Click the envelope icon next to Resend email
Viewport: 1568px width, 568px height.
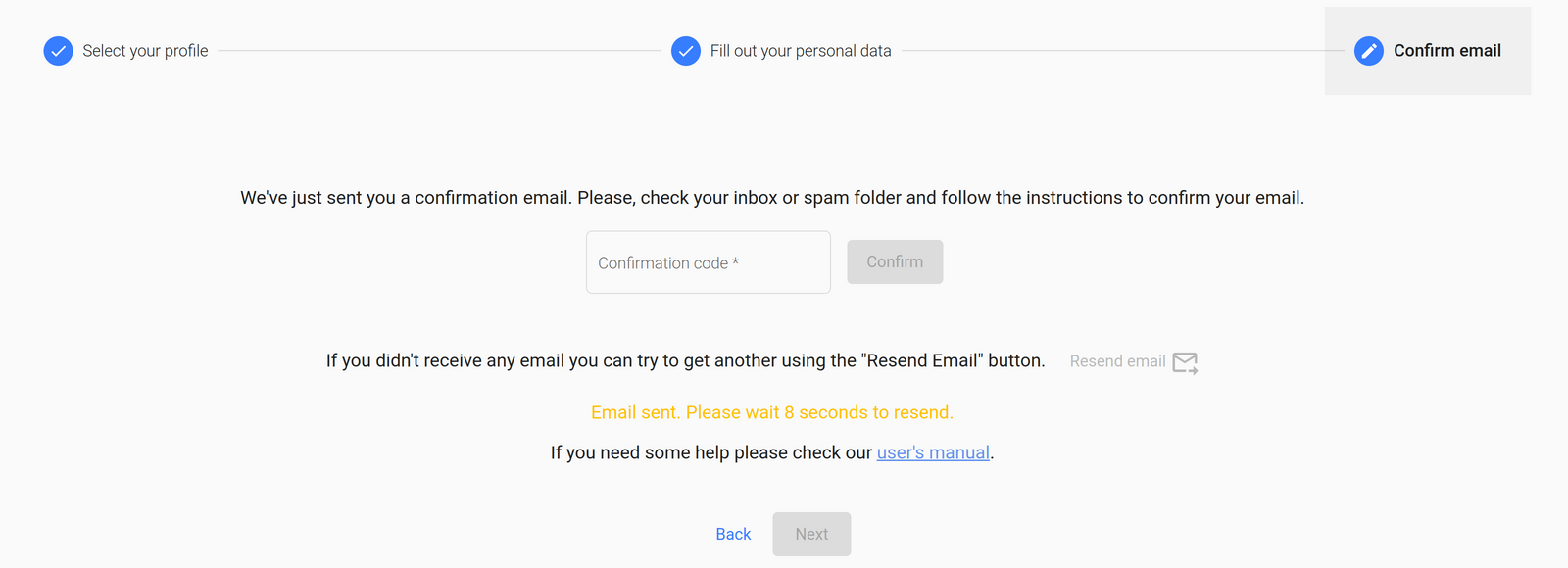(1186, 362)
